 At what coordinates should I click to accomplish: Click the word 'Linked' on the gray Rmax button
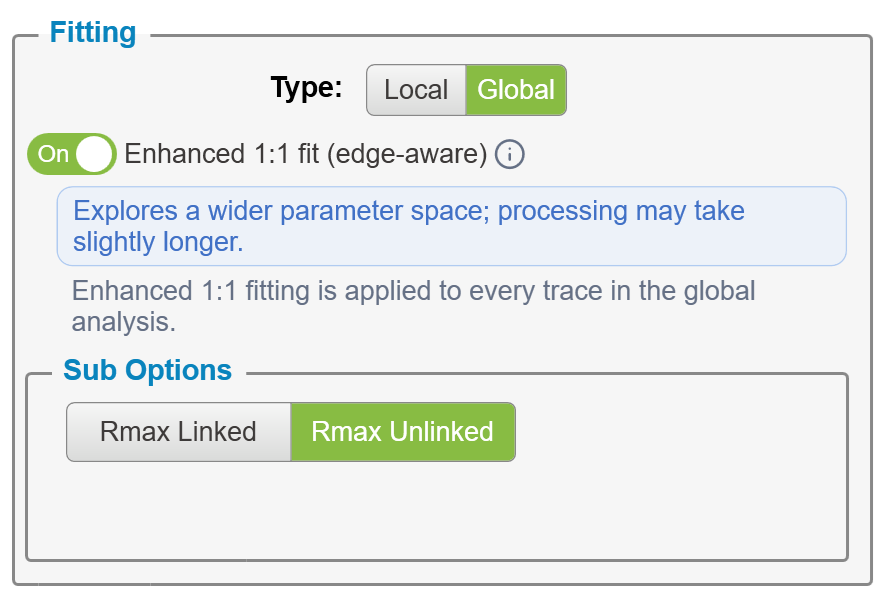tap(217, 432)
